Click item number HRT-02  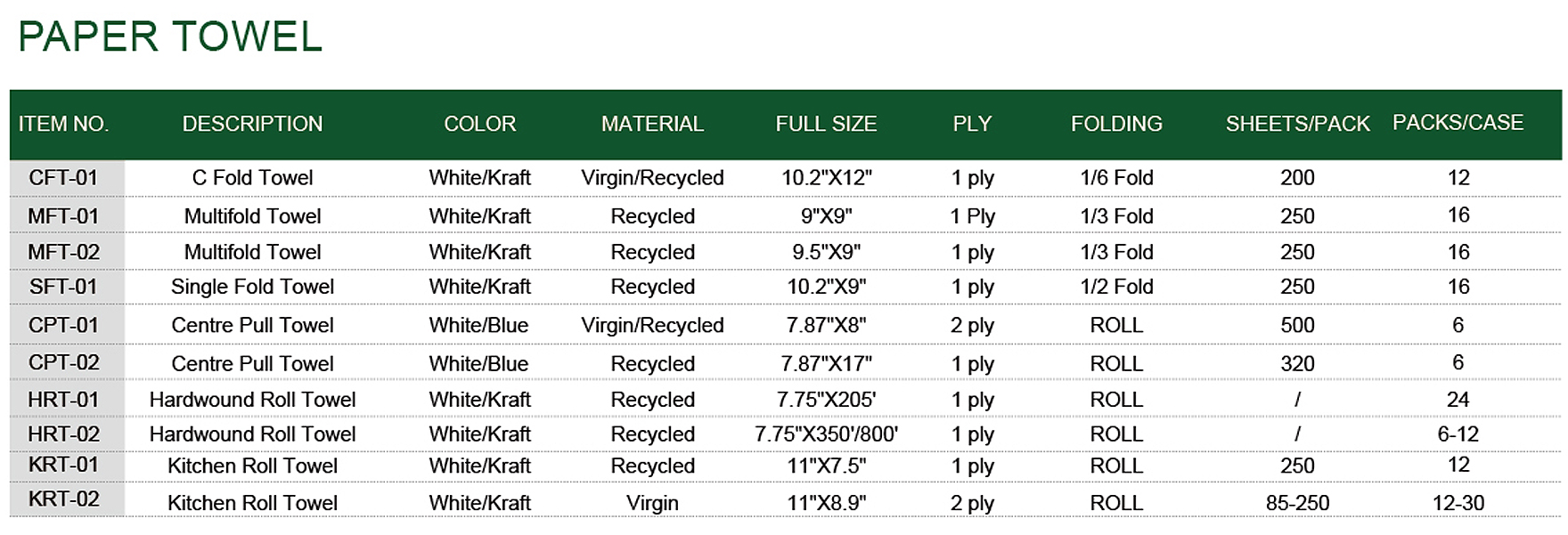pyautogui.click(x=63, y=434)
